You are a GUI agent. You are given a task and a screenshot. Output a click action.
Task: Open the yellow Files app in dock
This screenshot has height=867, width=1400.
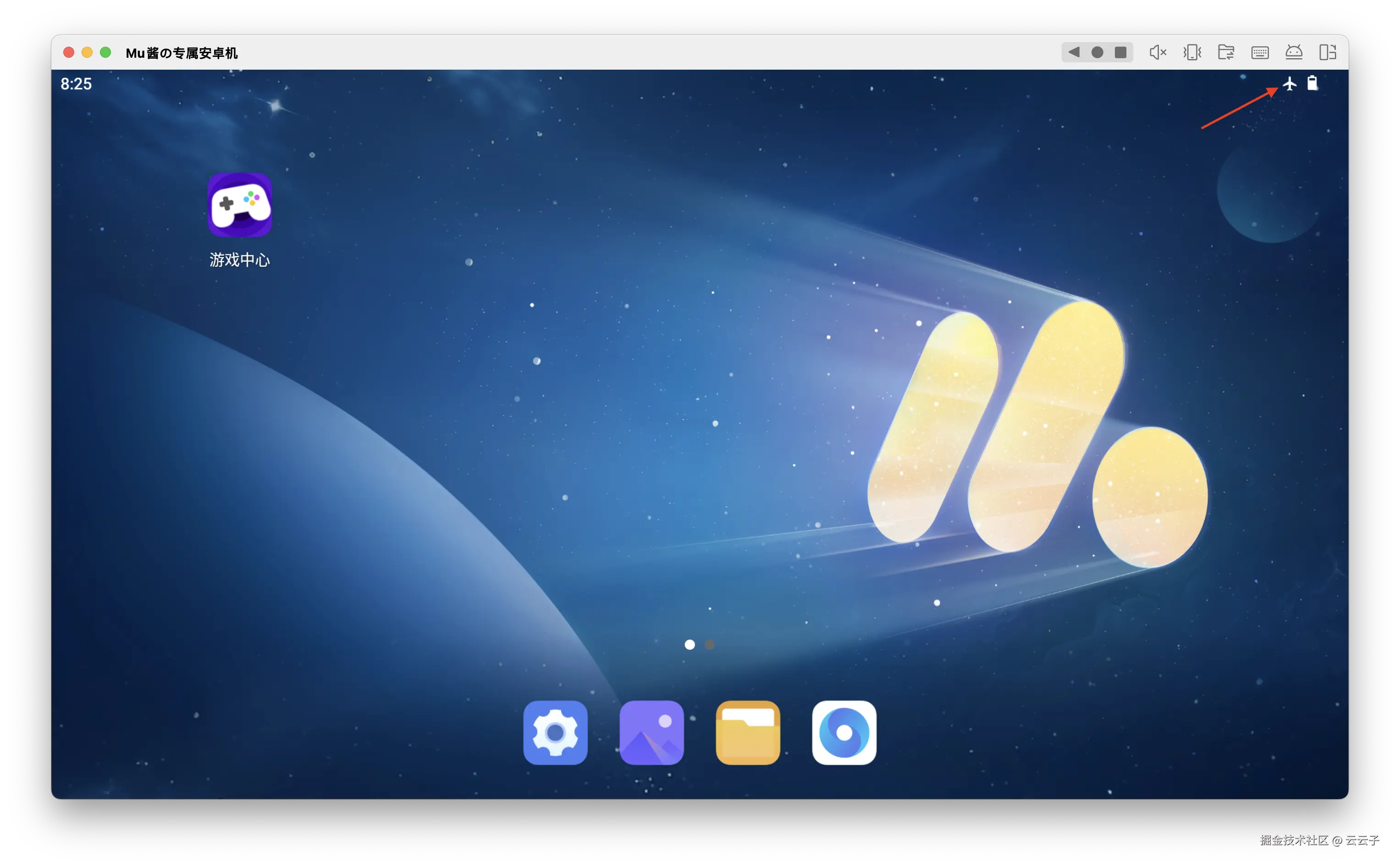(748, 732)
